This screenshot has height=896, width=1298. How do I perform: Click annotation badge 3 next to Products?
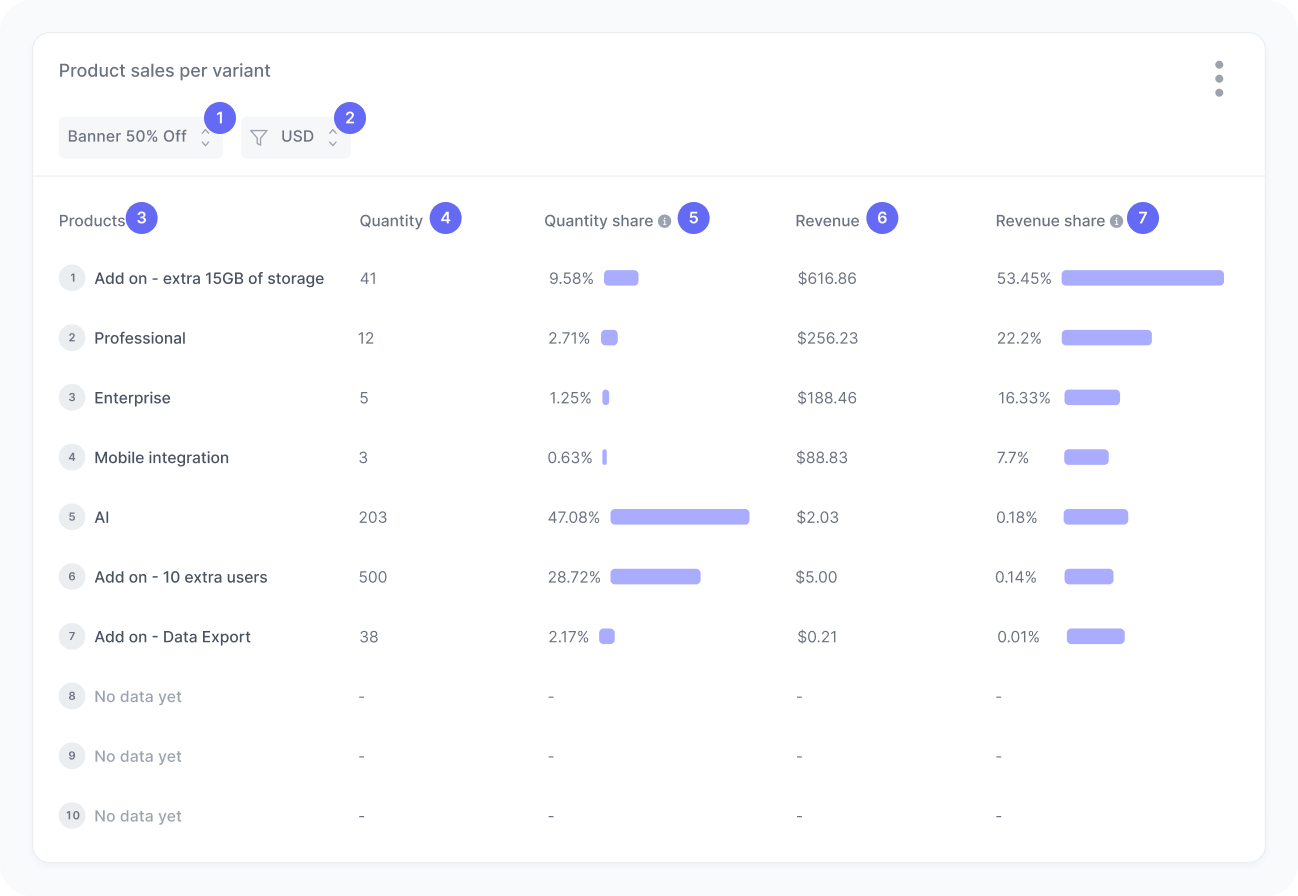tap(141, 217)
